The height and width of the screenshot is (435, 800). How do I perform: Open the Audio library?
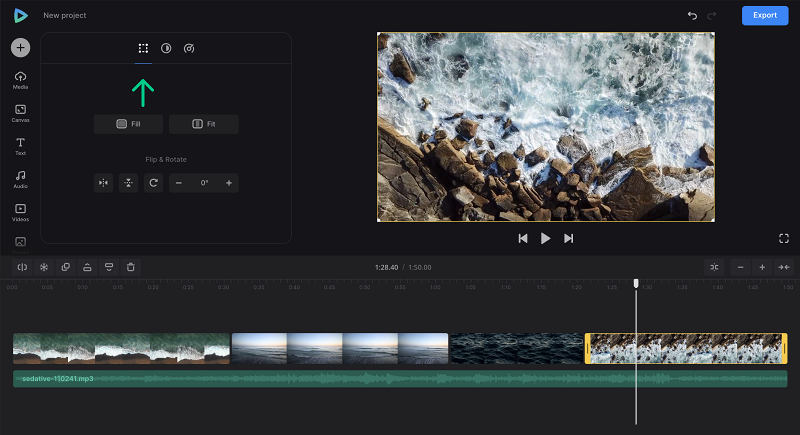tap(20, 180)
